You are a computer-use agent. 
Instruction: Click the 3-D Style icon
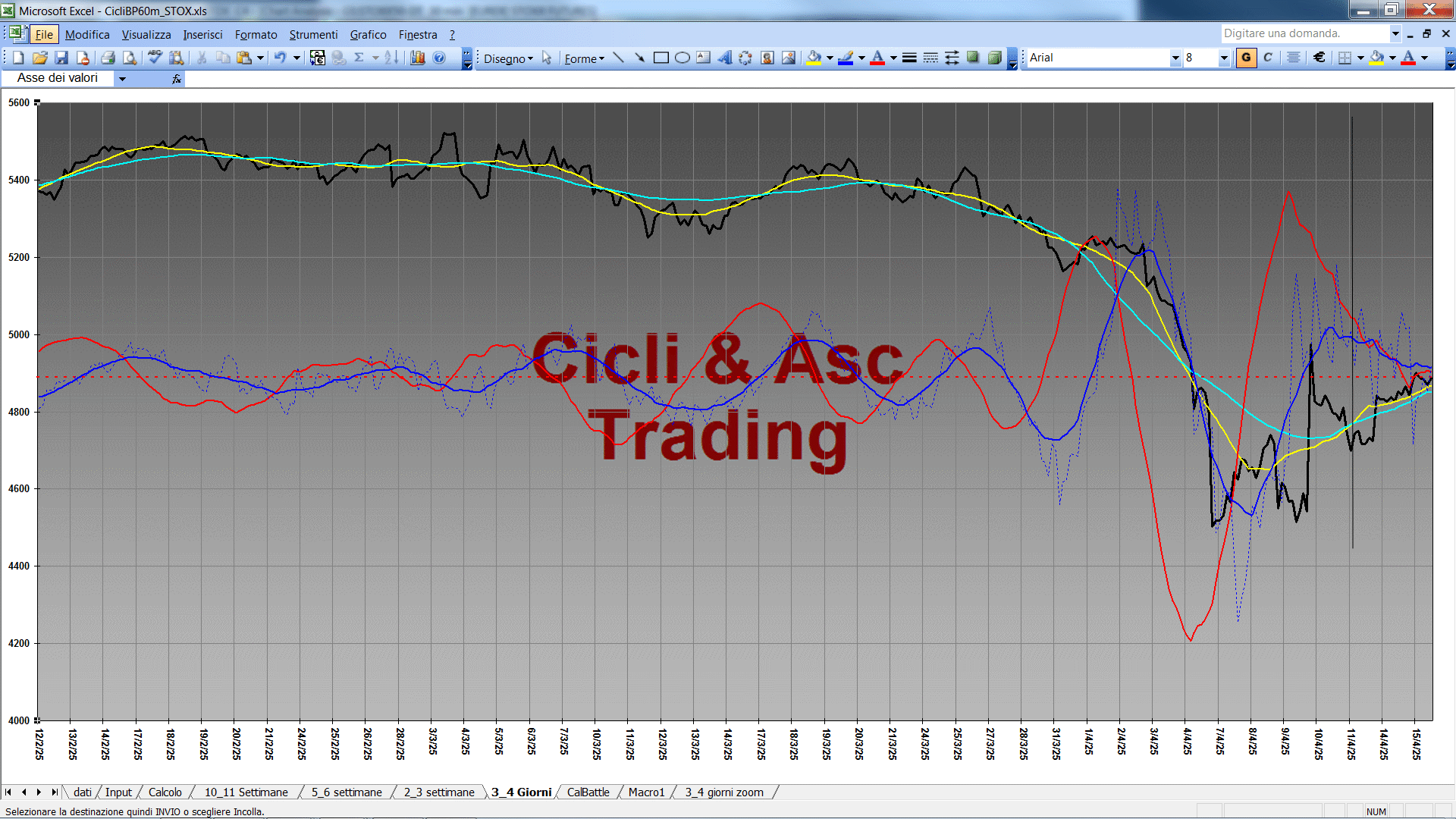coord(994,58)
